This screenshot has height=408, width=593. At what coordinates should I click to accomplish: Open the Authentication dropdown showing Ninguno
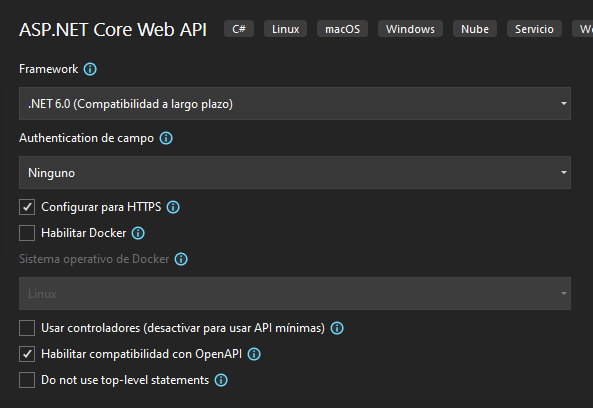pyautogui.click(x=295, y=172)
